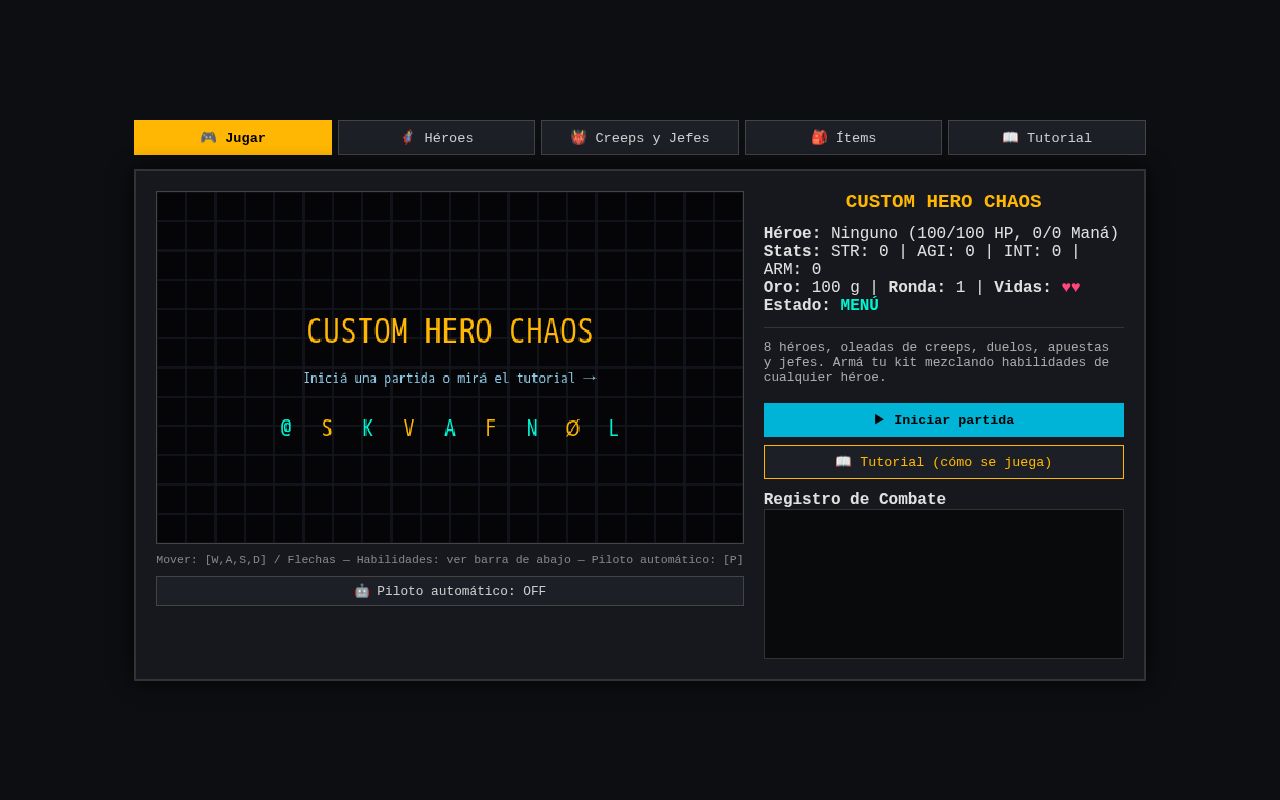This screenshot has width=1280, height=800.
Task: Click the backpack icon on Ítems tab
Action: coord(819,138)
